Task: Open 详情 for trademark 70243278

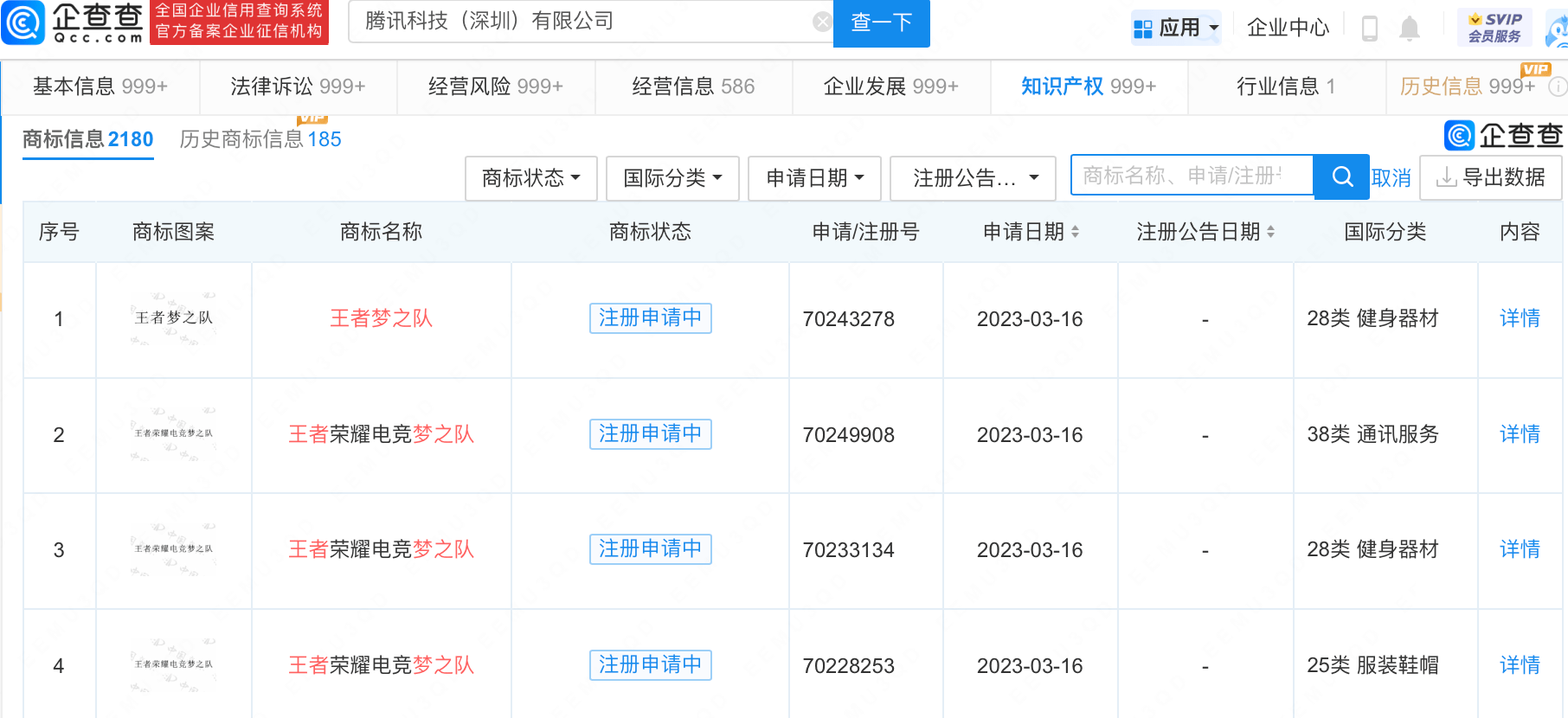Action: [1520, 318]
